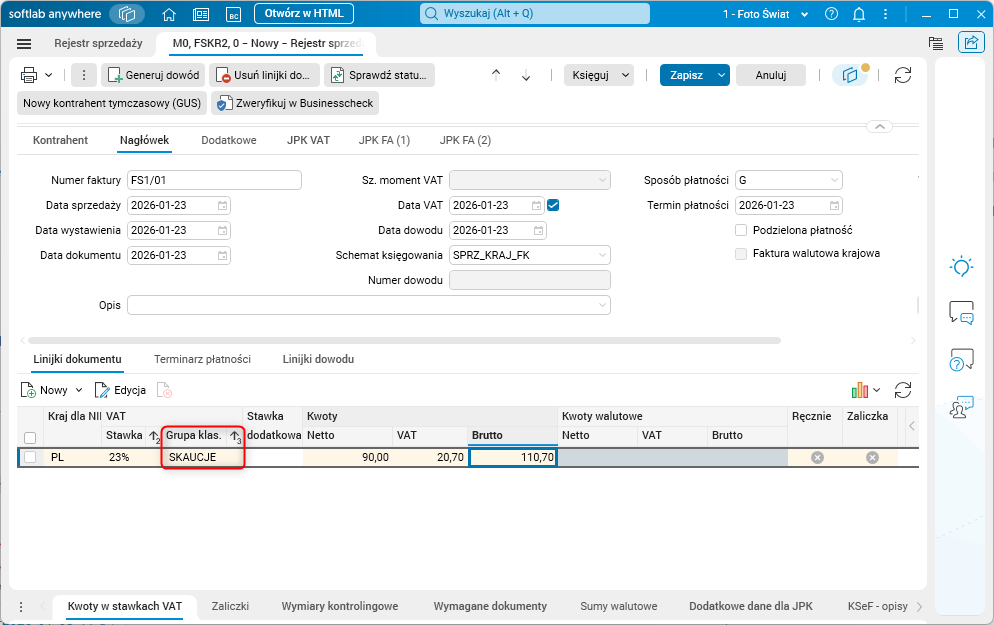This screenshot has width=994, height=625.
Task: Click the Anuluj button
Action: coord(771,75)
